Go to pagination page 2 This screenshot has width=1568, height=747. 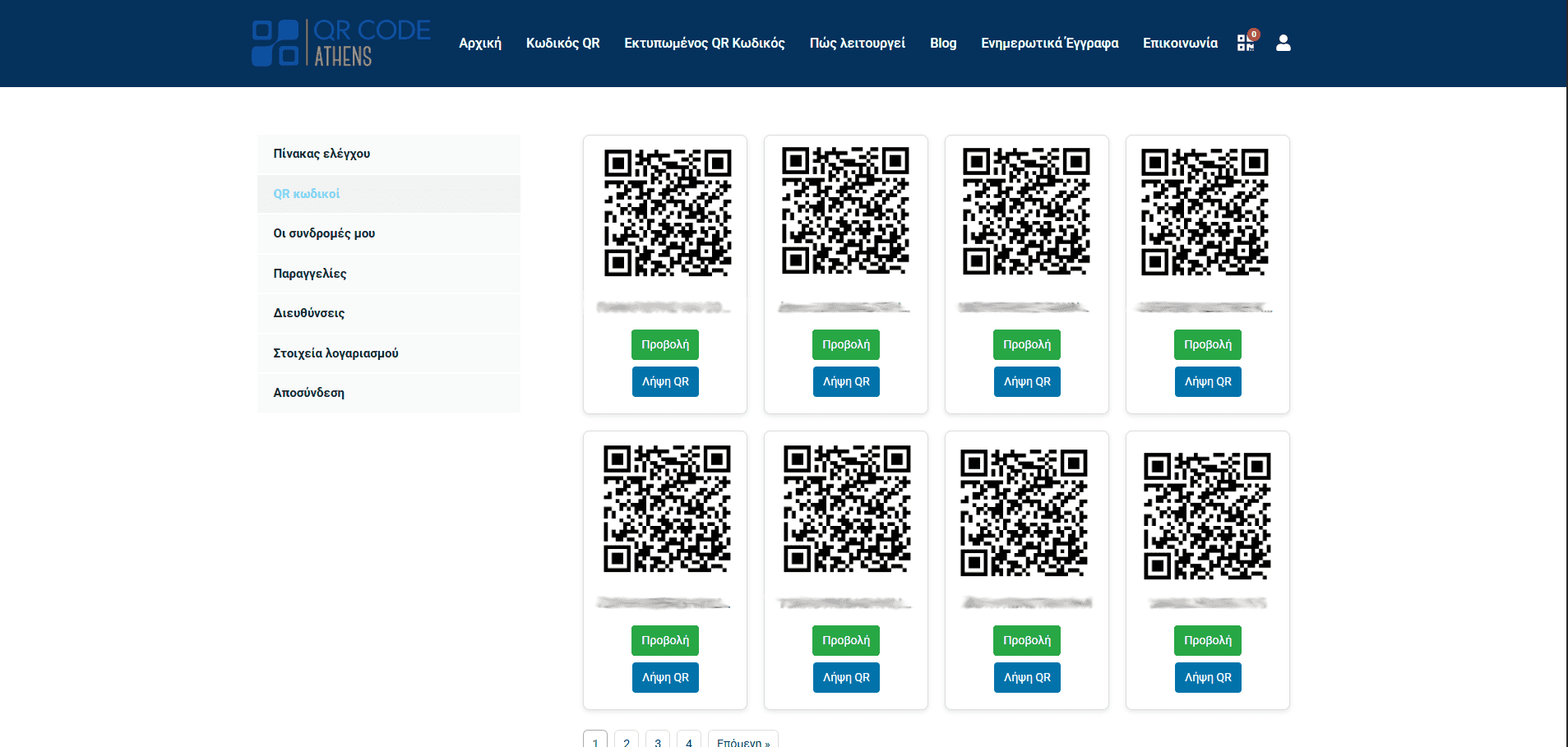point(627,740)
